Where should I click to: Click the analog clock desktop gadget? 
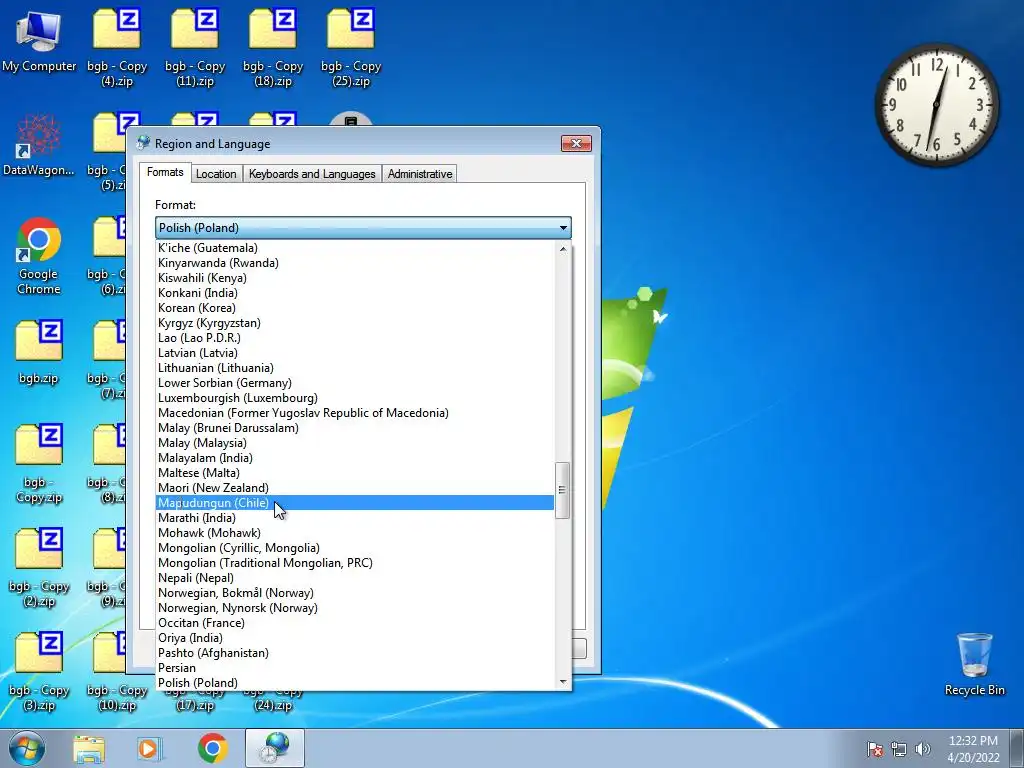937,104
